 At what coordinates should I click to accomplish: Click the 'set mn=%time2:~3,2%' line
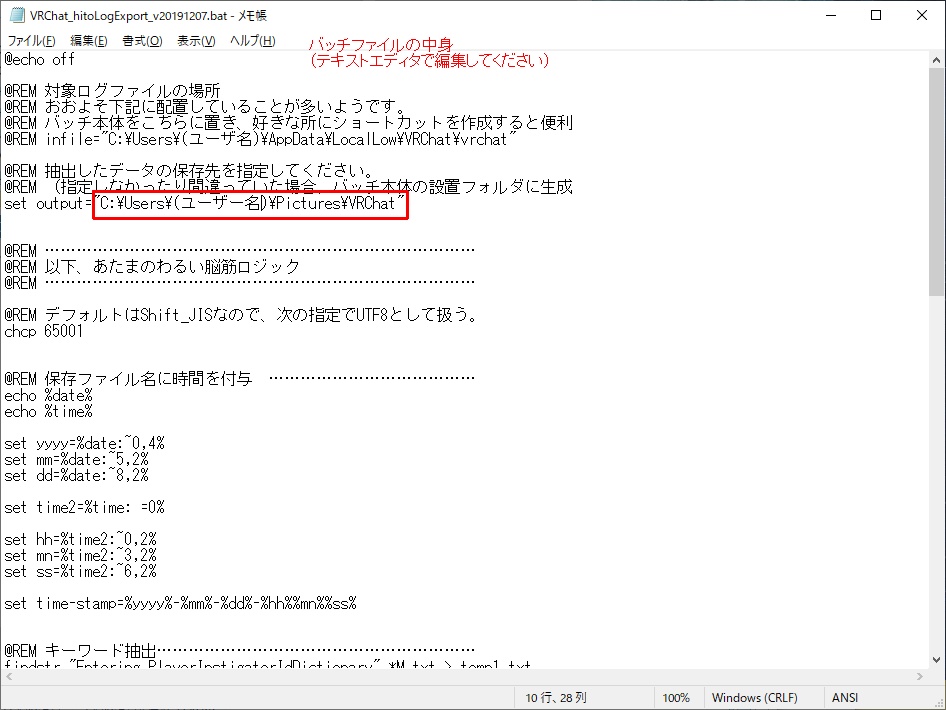[80, 556]
